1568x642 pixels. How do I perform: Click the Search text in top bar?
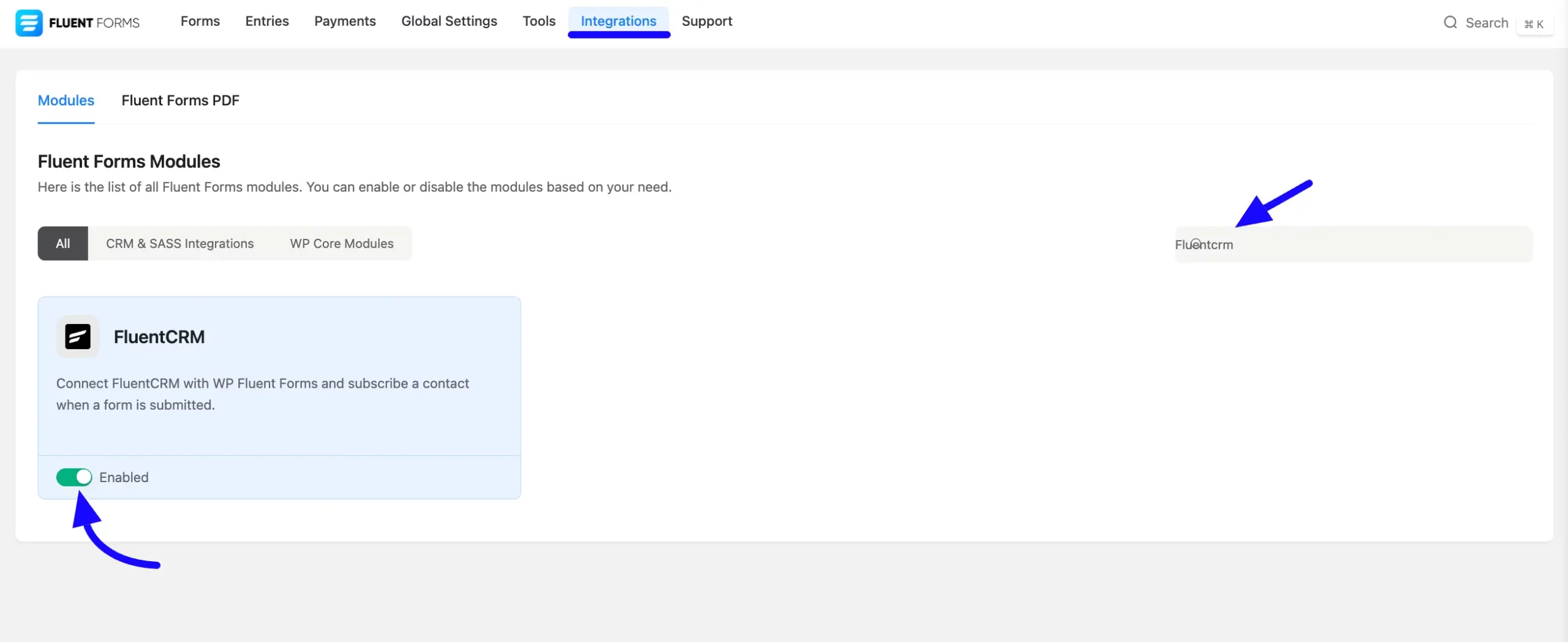(1487, 23)
